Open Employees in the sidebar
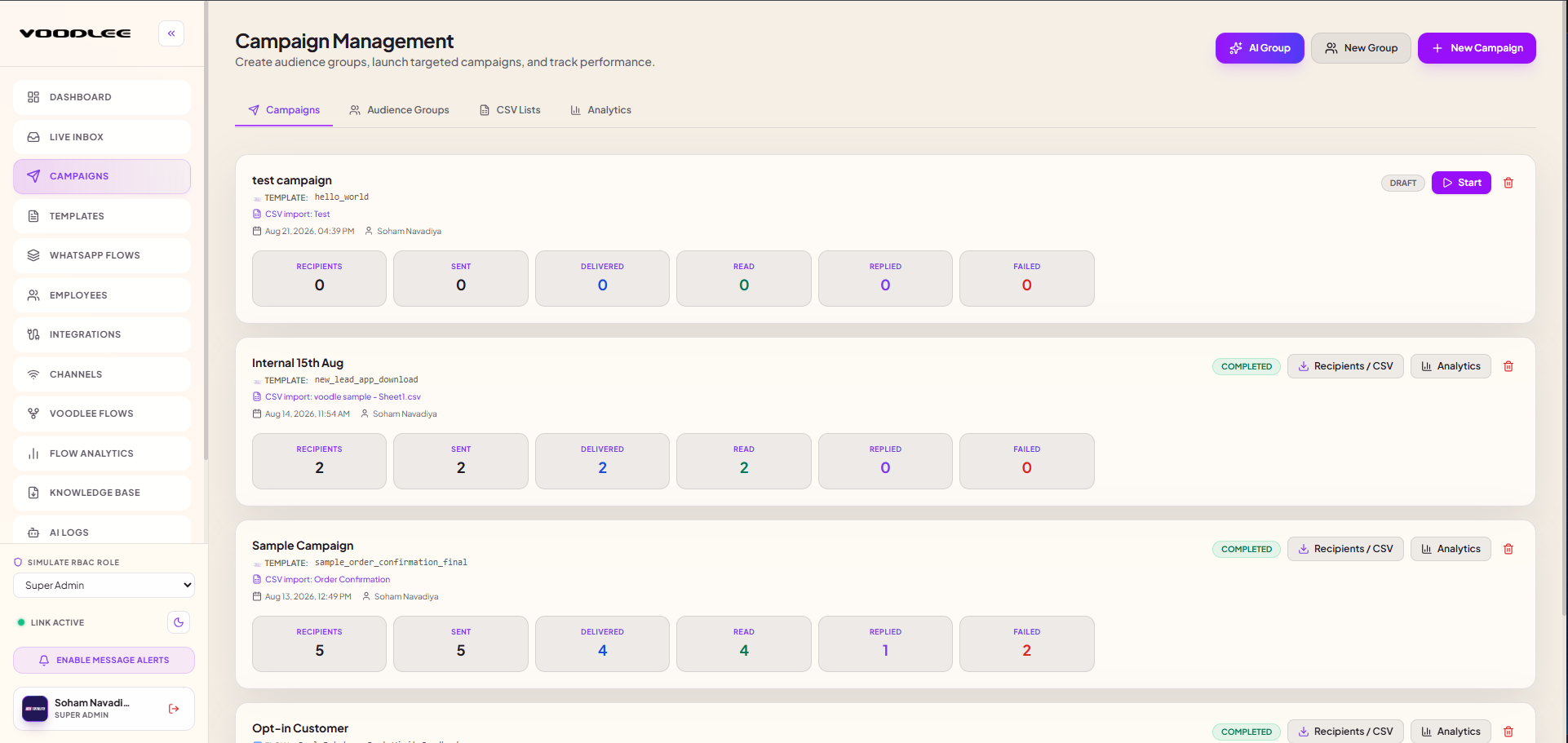The width and height of the screenshot is (1568, 743). pos(102,295)
